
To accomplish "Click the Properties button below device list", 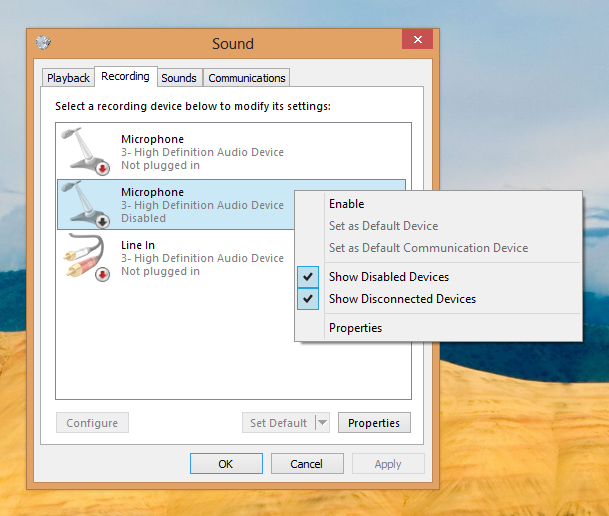I will 374,423.
